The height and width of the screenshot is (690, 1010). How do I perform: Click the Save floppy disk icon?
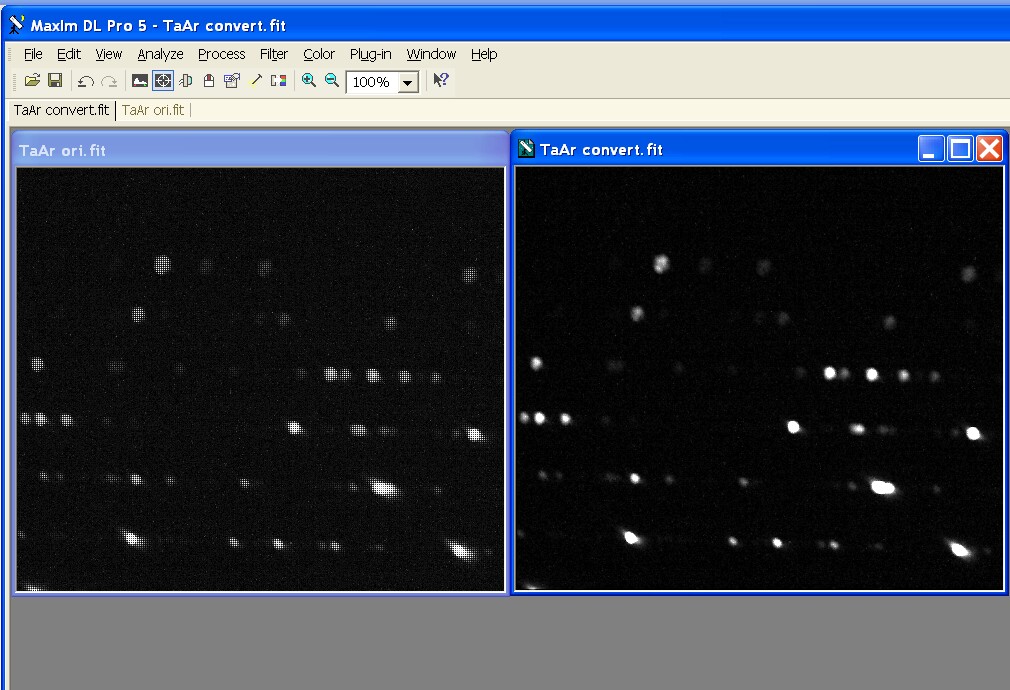click(x=55, y=81)
